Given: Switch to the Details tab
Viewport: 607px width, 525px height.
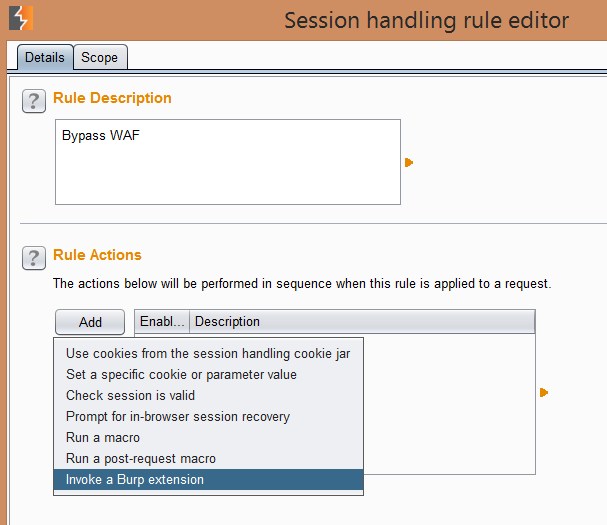Looking at the screenshot, I should 45,57.
